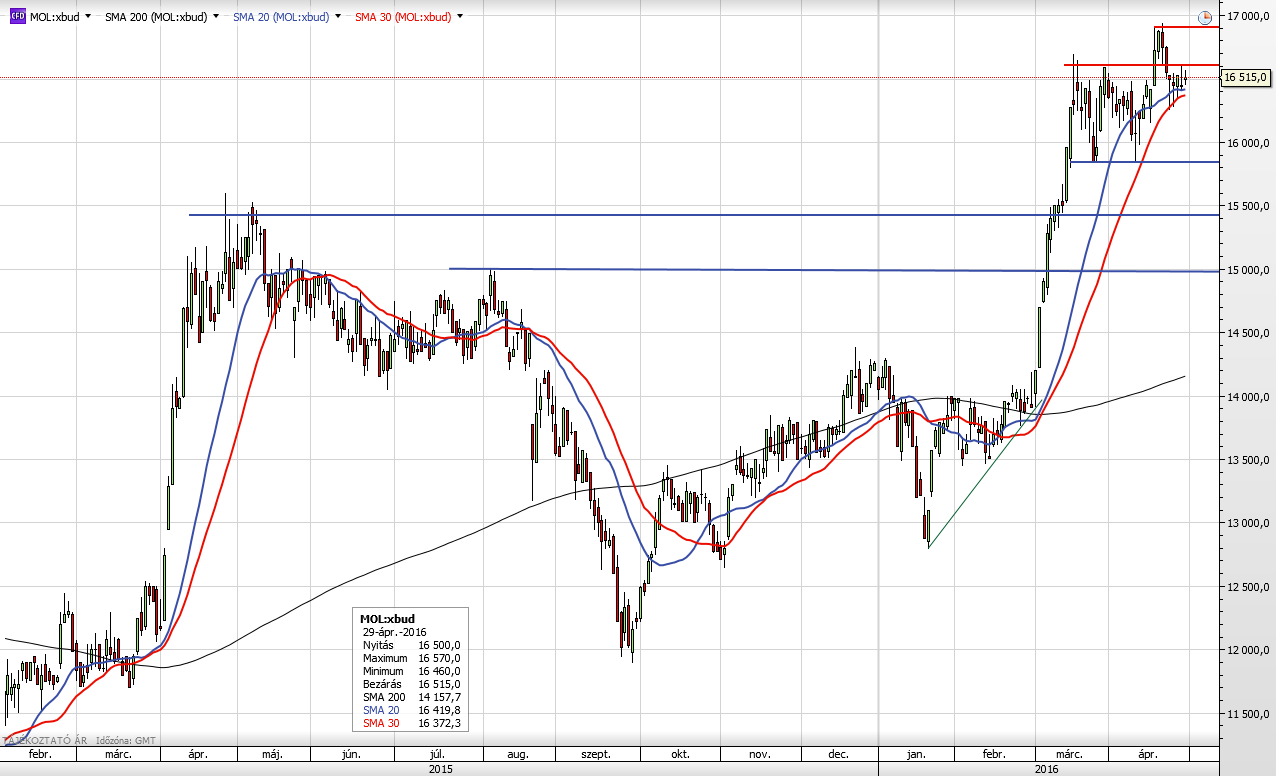Click the 15 000,0 price axis label

1248,270
